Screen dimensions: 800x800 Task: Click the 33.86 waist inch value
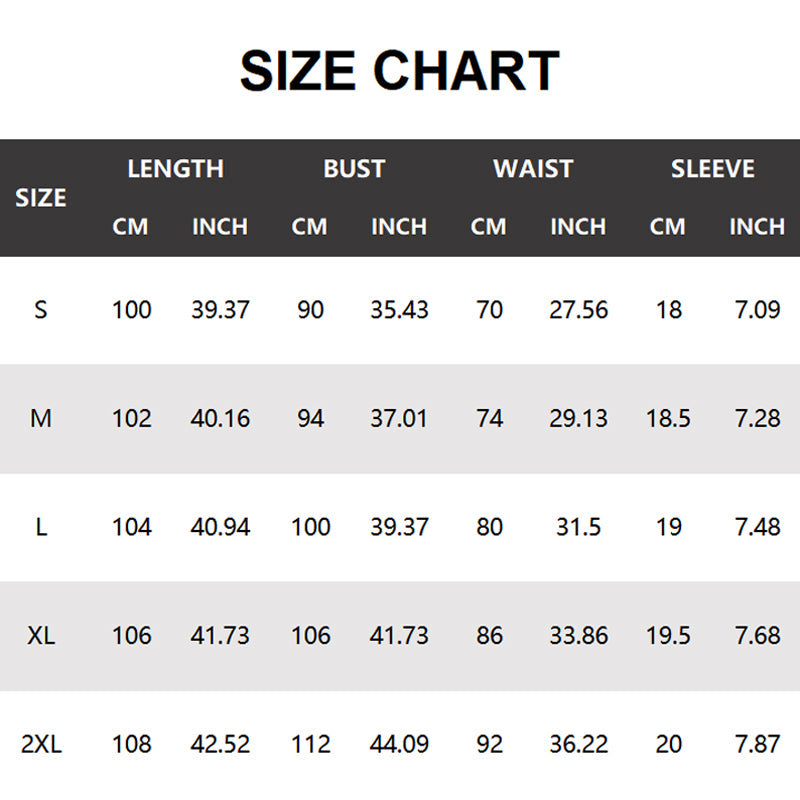click(x=578, y=636)
